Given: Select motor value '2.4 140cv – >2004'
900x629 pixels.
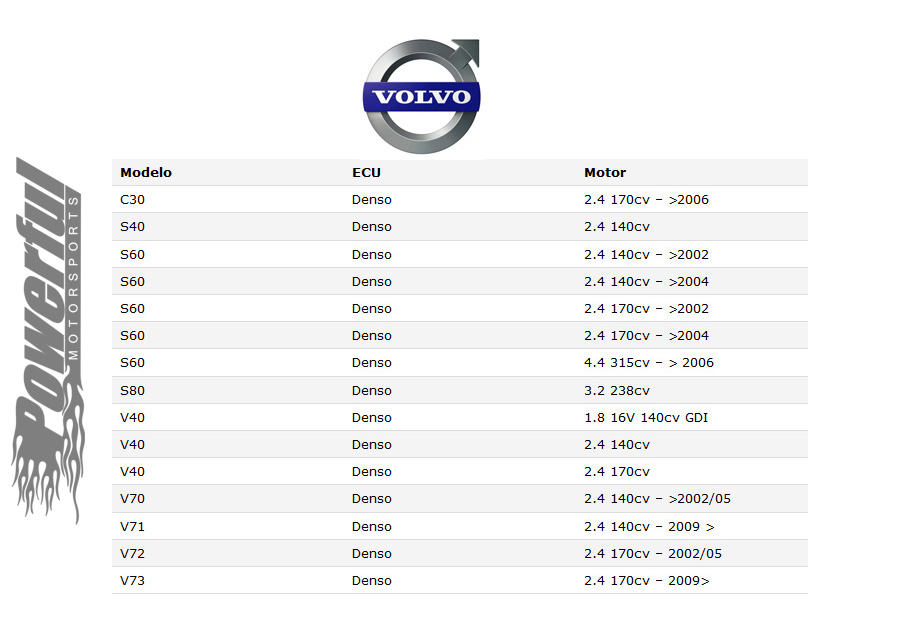Looking at the screenshot, I should pos(646,282).
